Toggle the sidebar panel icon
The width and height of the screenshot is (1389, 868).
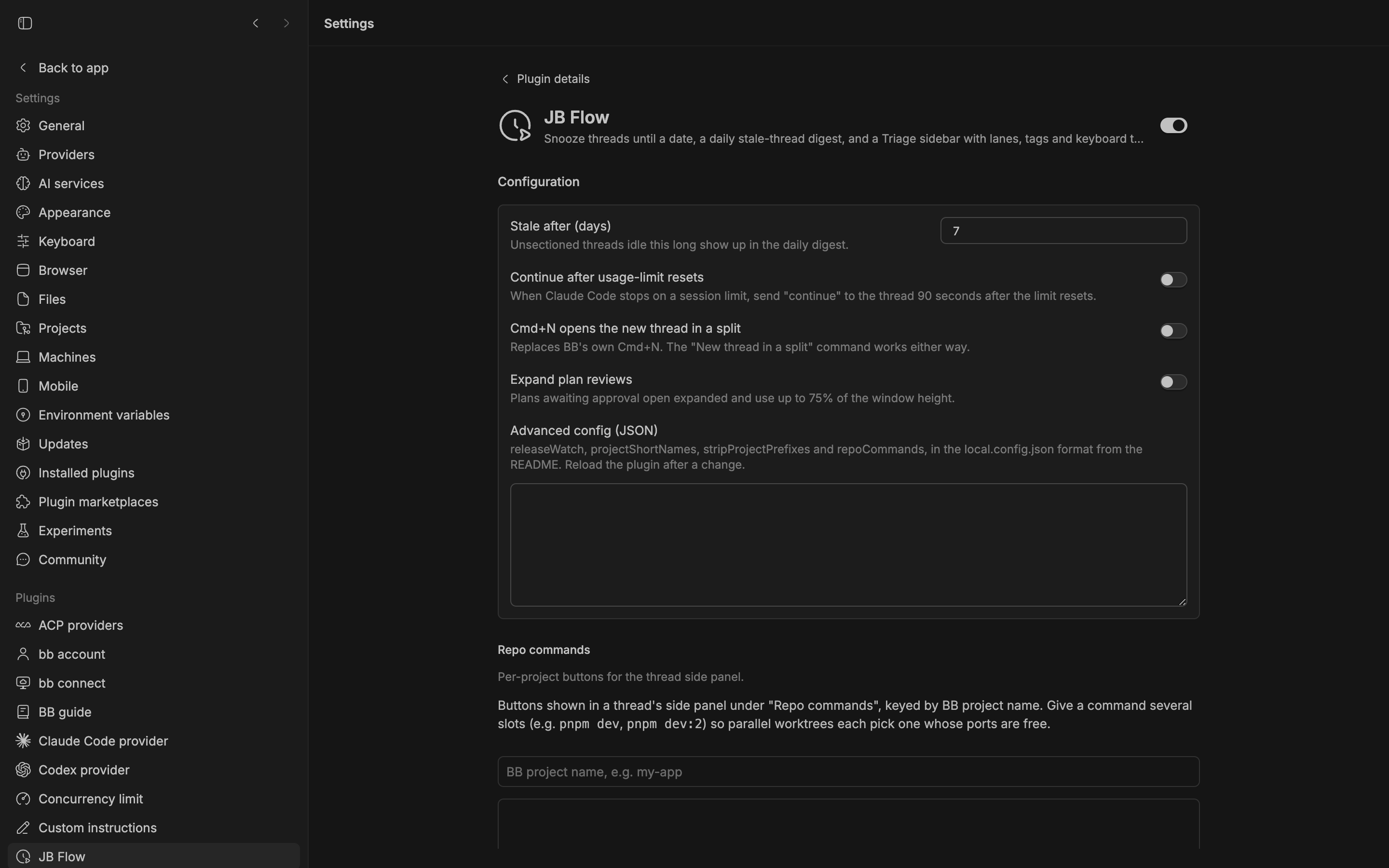coord(25,23)
